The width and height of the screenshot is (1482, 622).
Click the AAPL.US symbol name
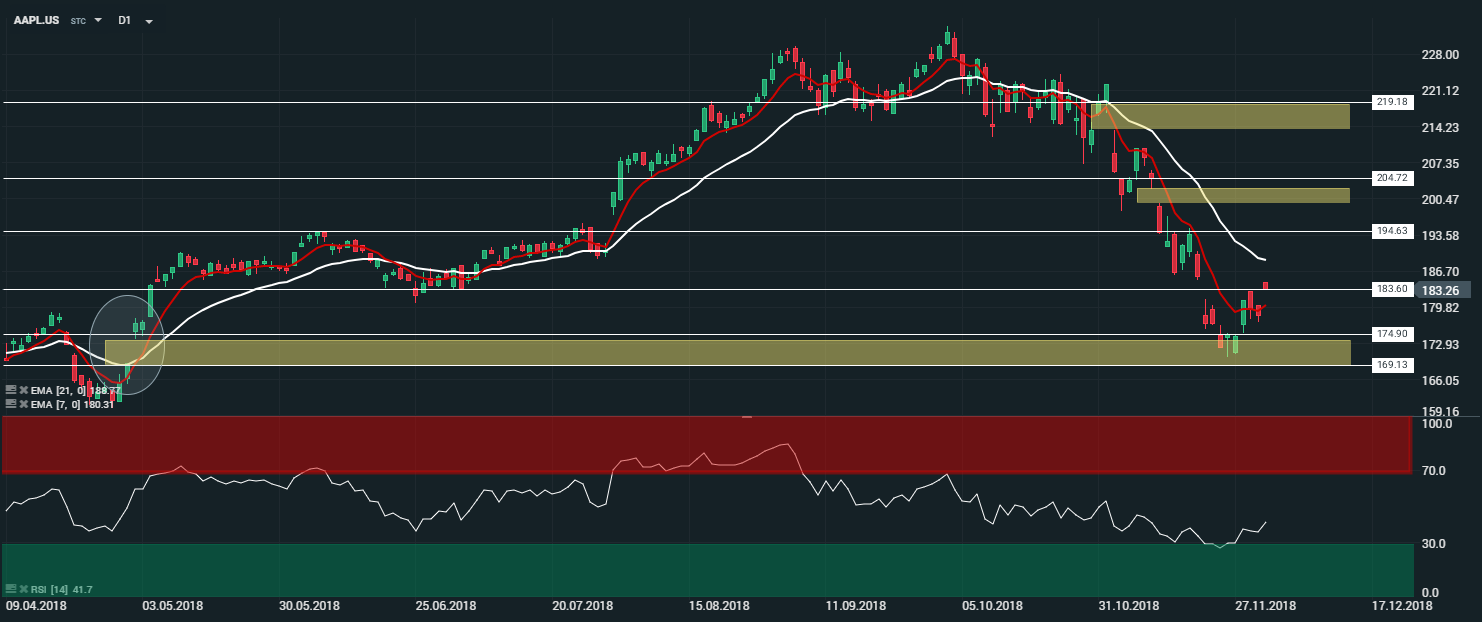[x=34, y=20]
